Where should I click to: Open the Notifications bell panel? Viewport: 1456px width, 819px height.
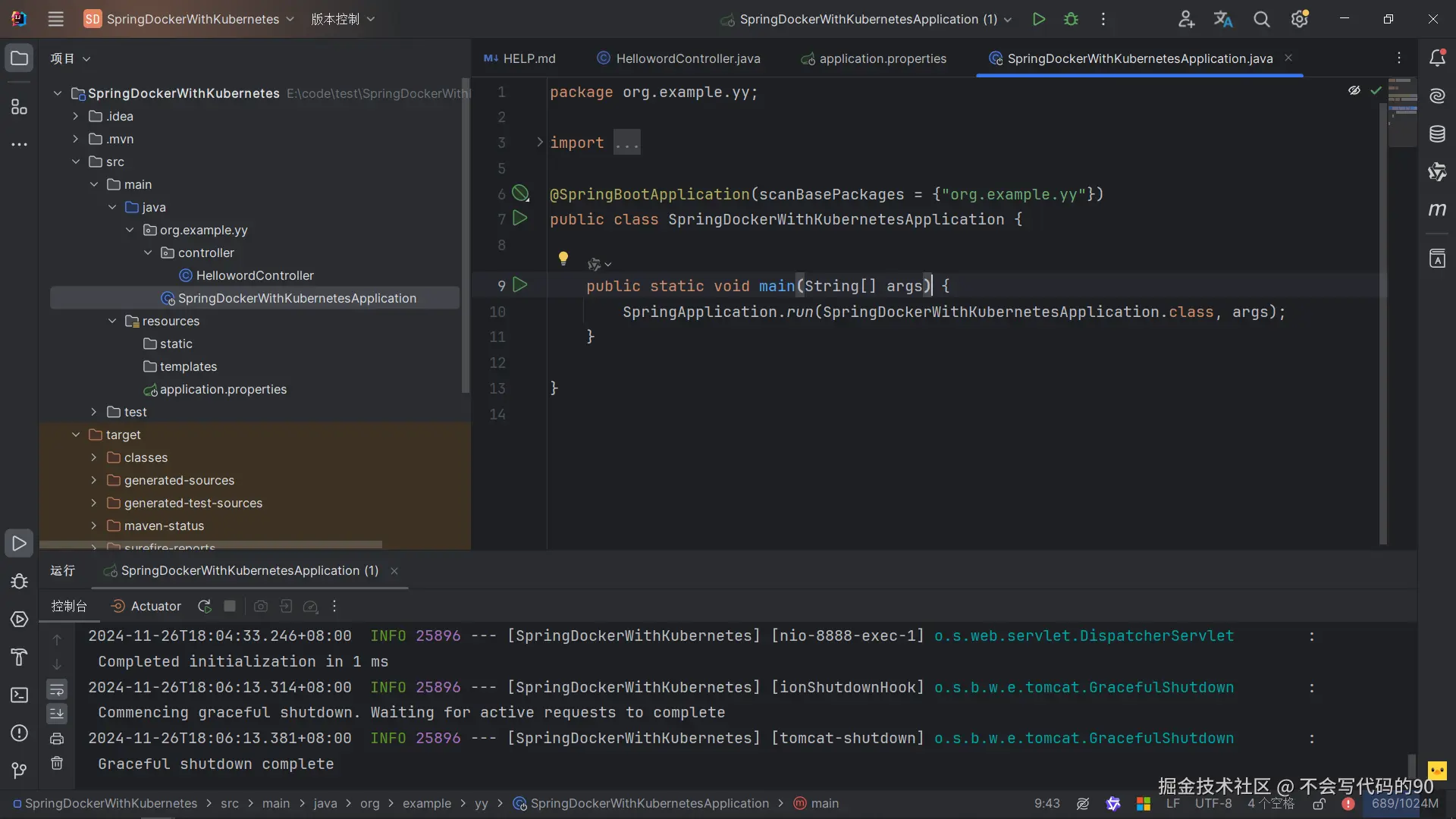1437,58
